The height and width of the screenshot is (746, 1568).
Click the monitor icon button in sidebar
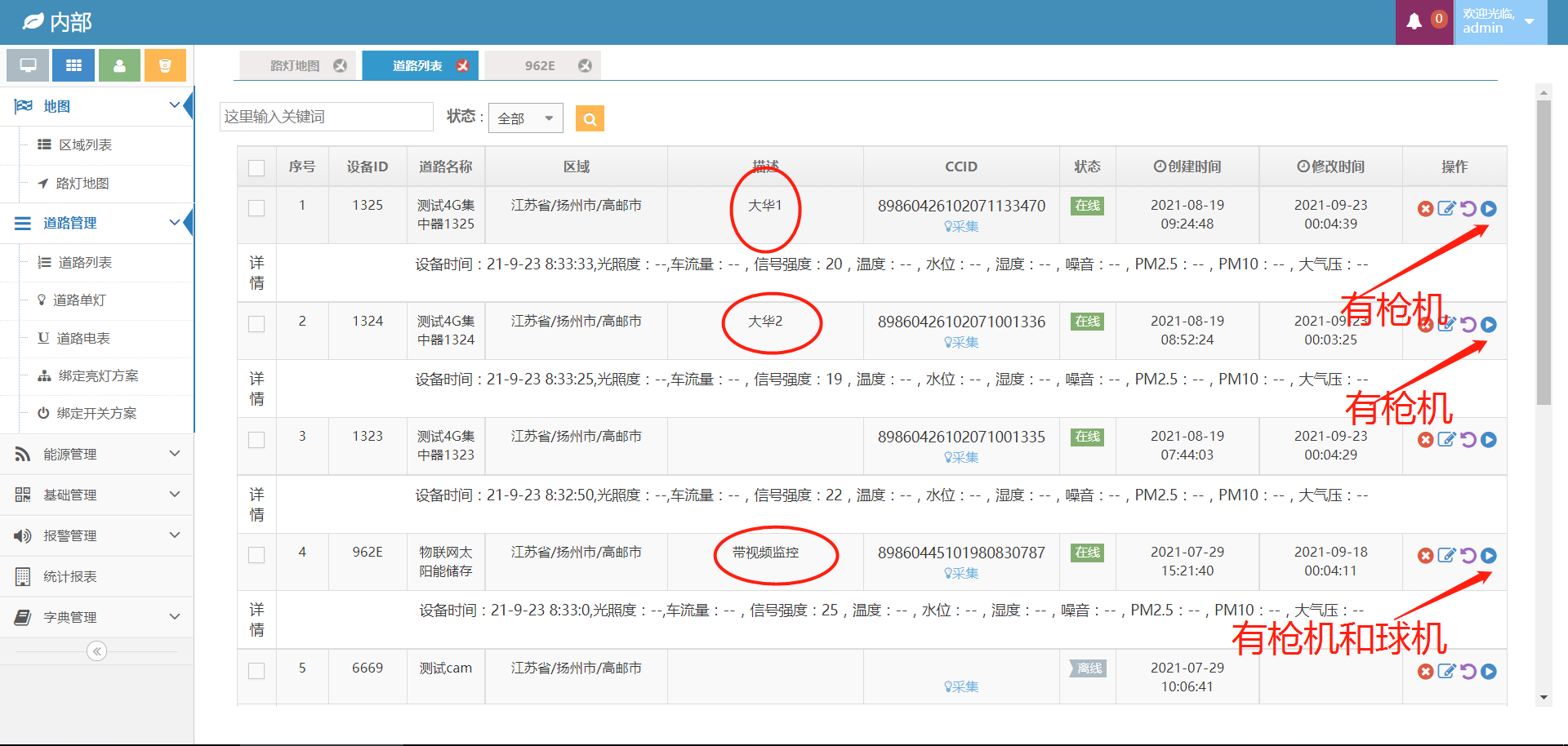click(28, 65)
